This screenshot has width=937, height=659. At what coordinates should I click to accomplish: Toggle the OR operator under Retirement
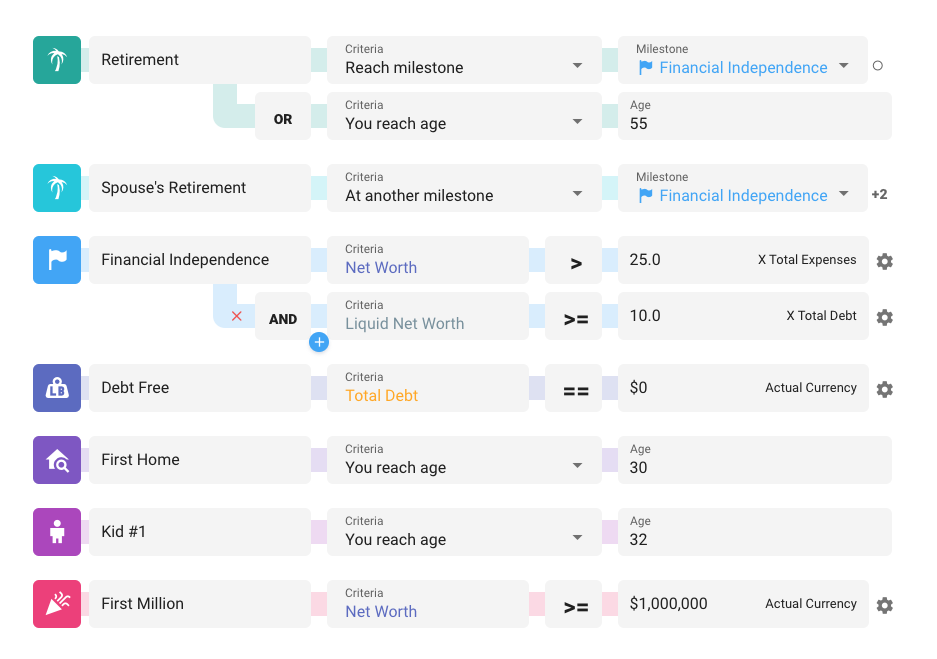[282, 117]
